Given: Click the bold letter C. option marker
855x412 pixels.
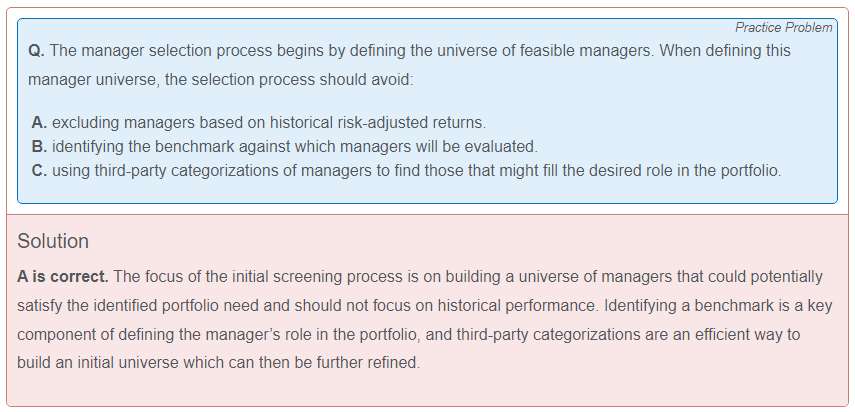Looking at the screenshot, I should [x=40, y=171].
